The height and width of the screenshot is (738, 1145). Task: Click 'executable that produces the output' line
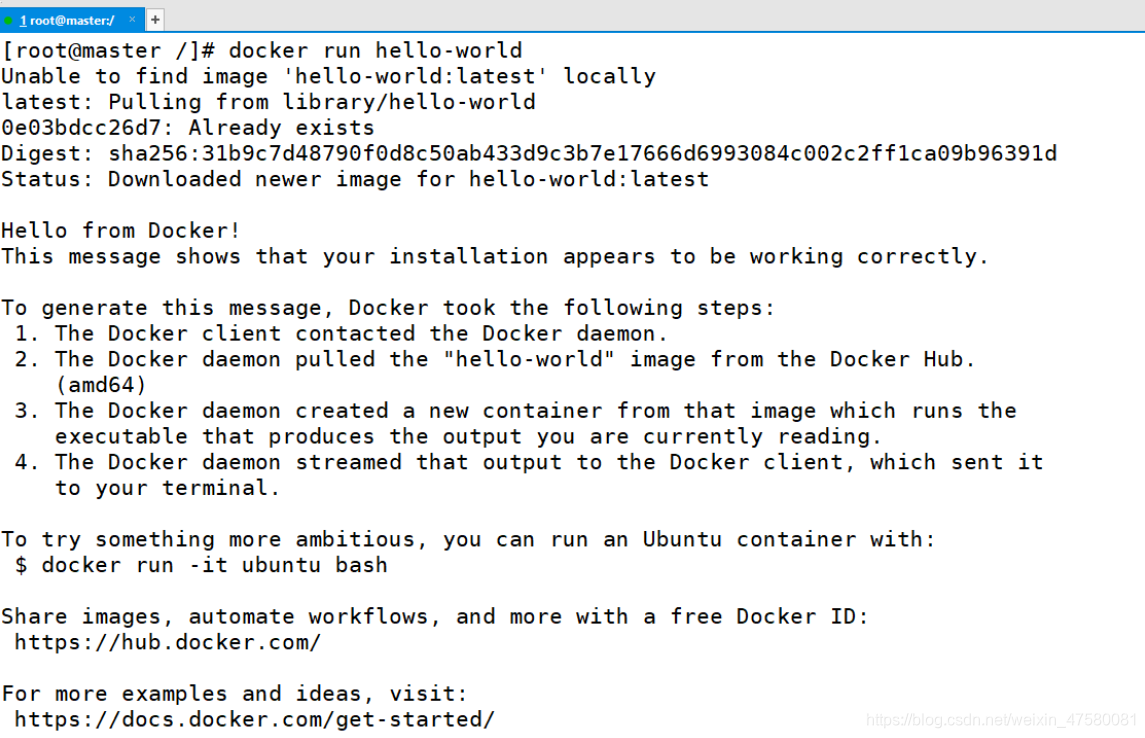(468, 437)
